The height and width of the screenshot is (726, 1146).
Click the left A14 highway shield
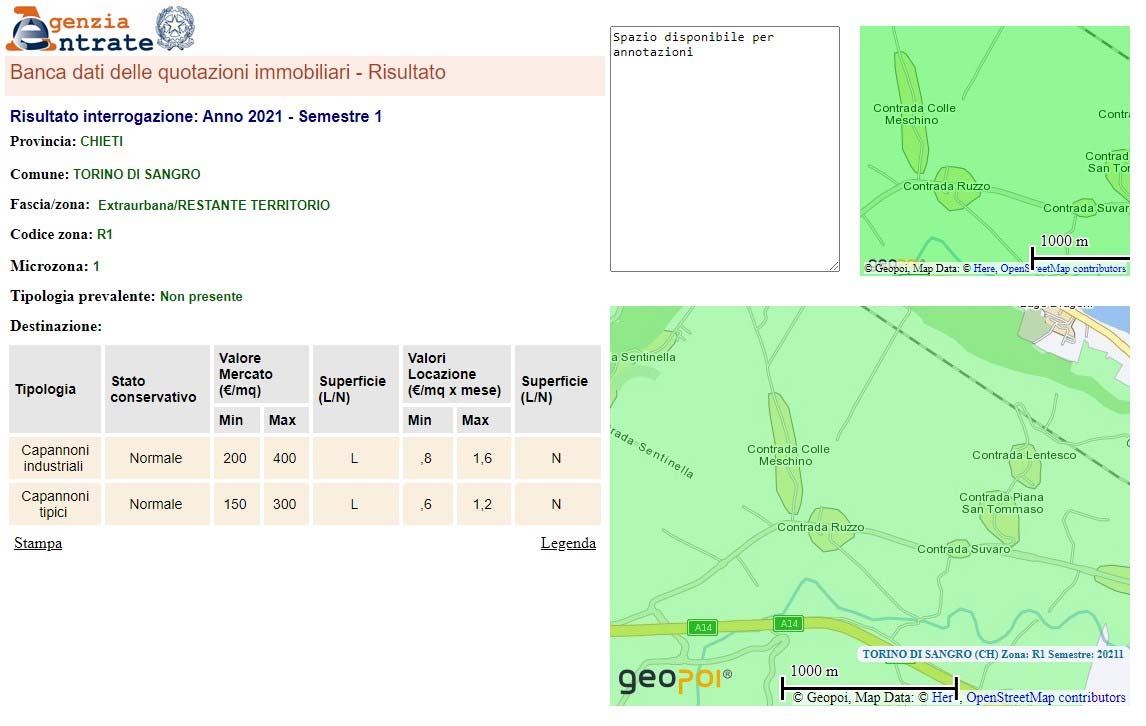pyautogui.click(x=703, y=627)
